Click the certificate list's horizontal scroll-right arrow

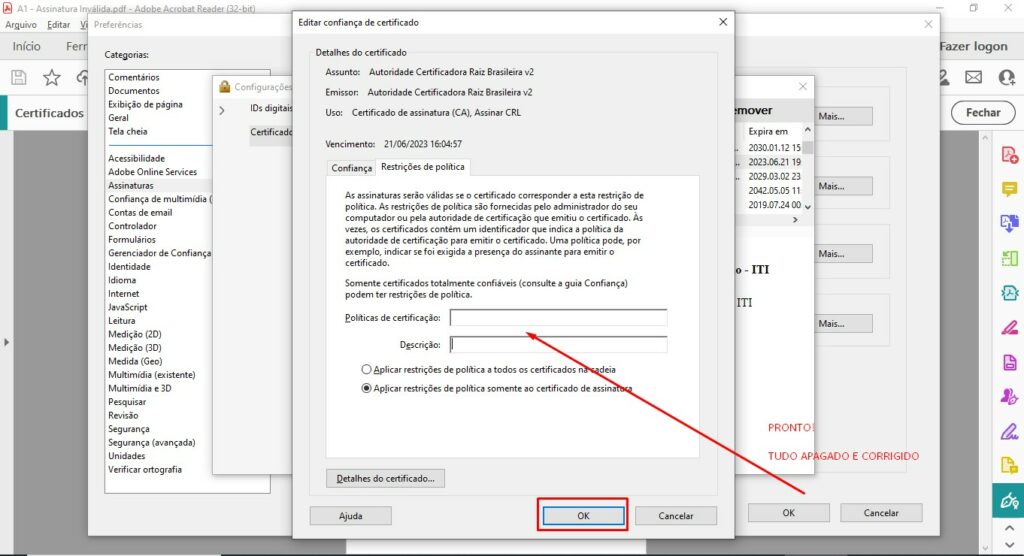pyautogui.click(x=795, y=220)
